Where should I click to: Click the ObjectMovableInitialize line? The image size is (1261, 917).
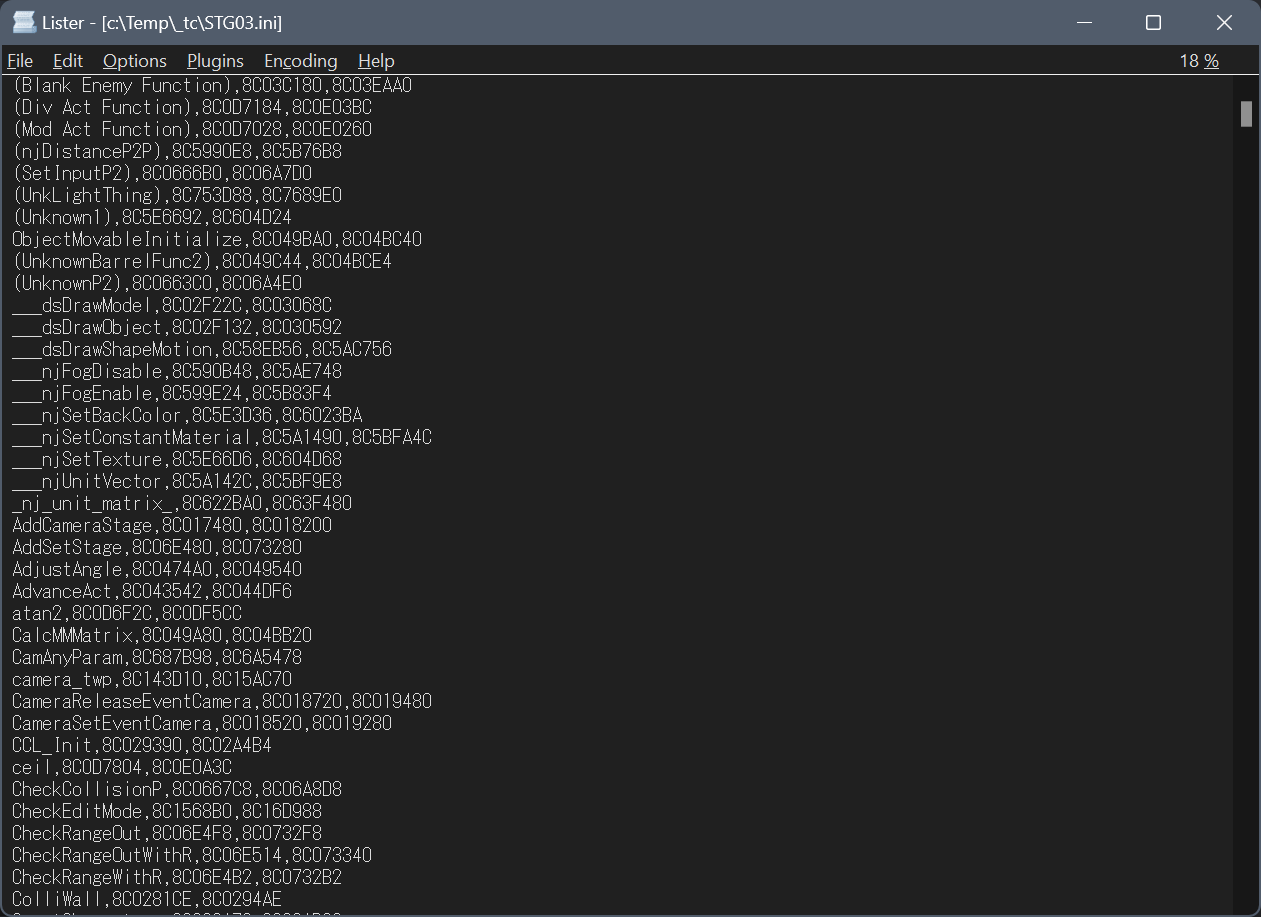coord(216,239)
